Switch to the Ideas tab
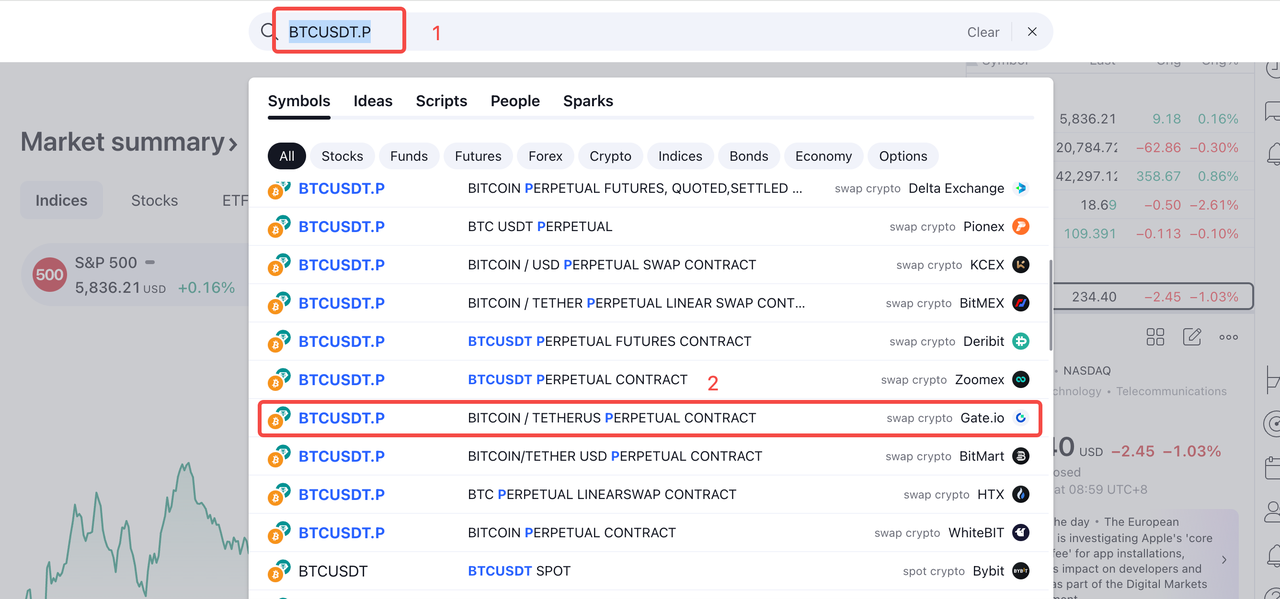This screenshot has width=1280, height=599. pos(373,101)
